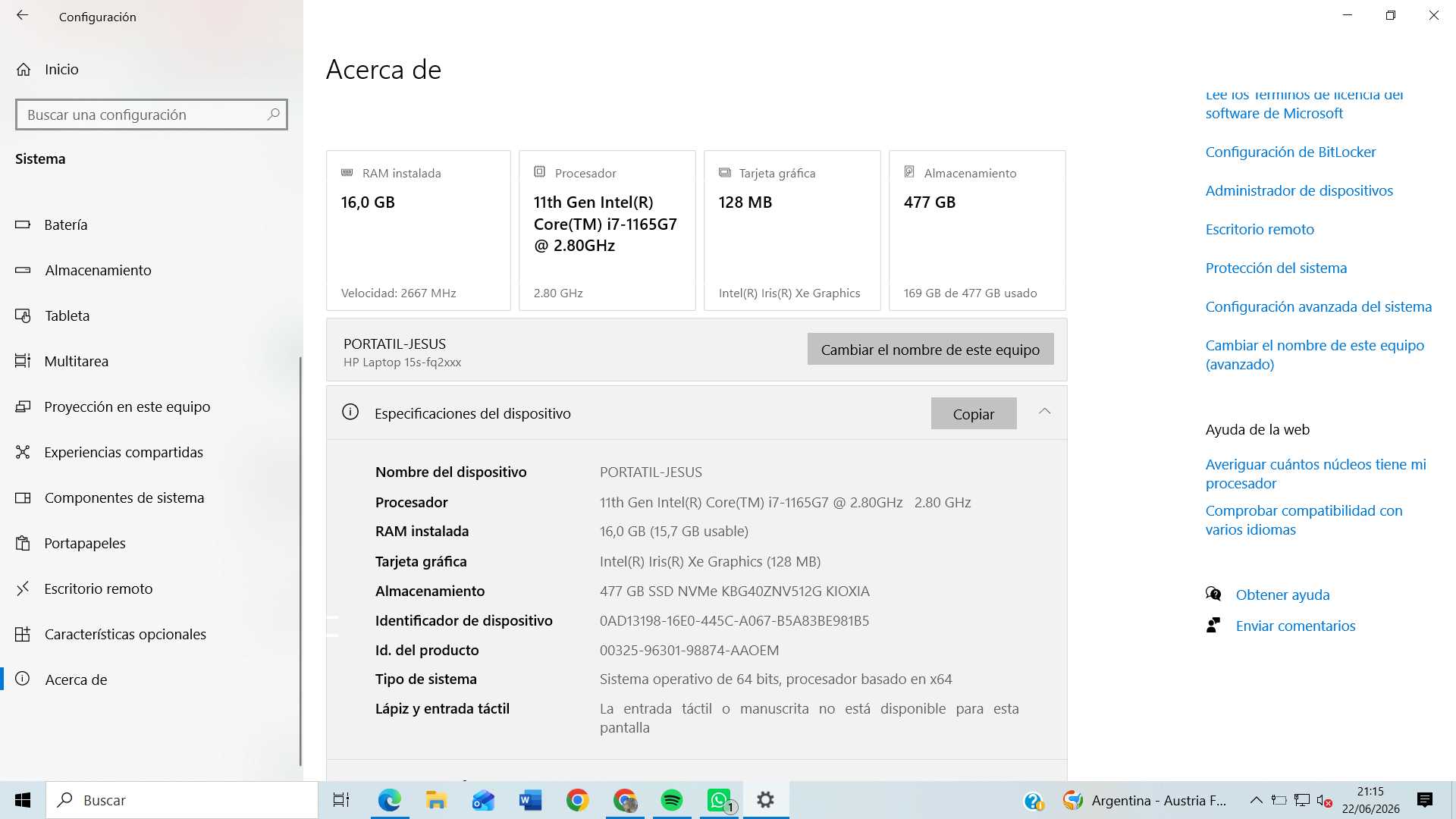The image size is (1456, 819).
Task: Open Configuración de BitLocker link
Action: [x=1291, y=152]
